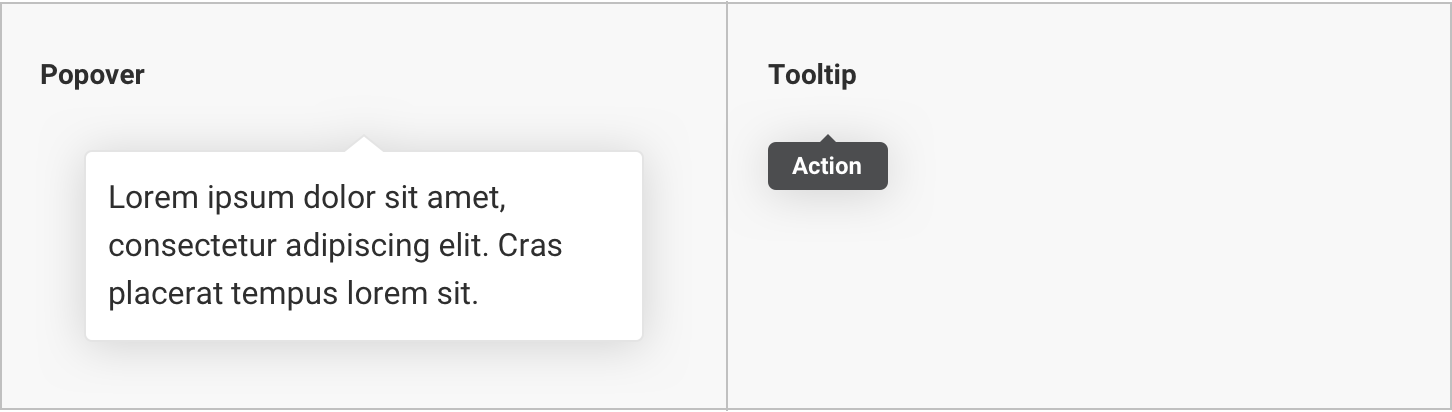1452x412 pixels.
Task: Click the word "tempus" in popover text
Action: click(283, 294)
